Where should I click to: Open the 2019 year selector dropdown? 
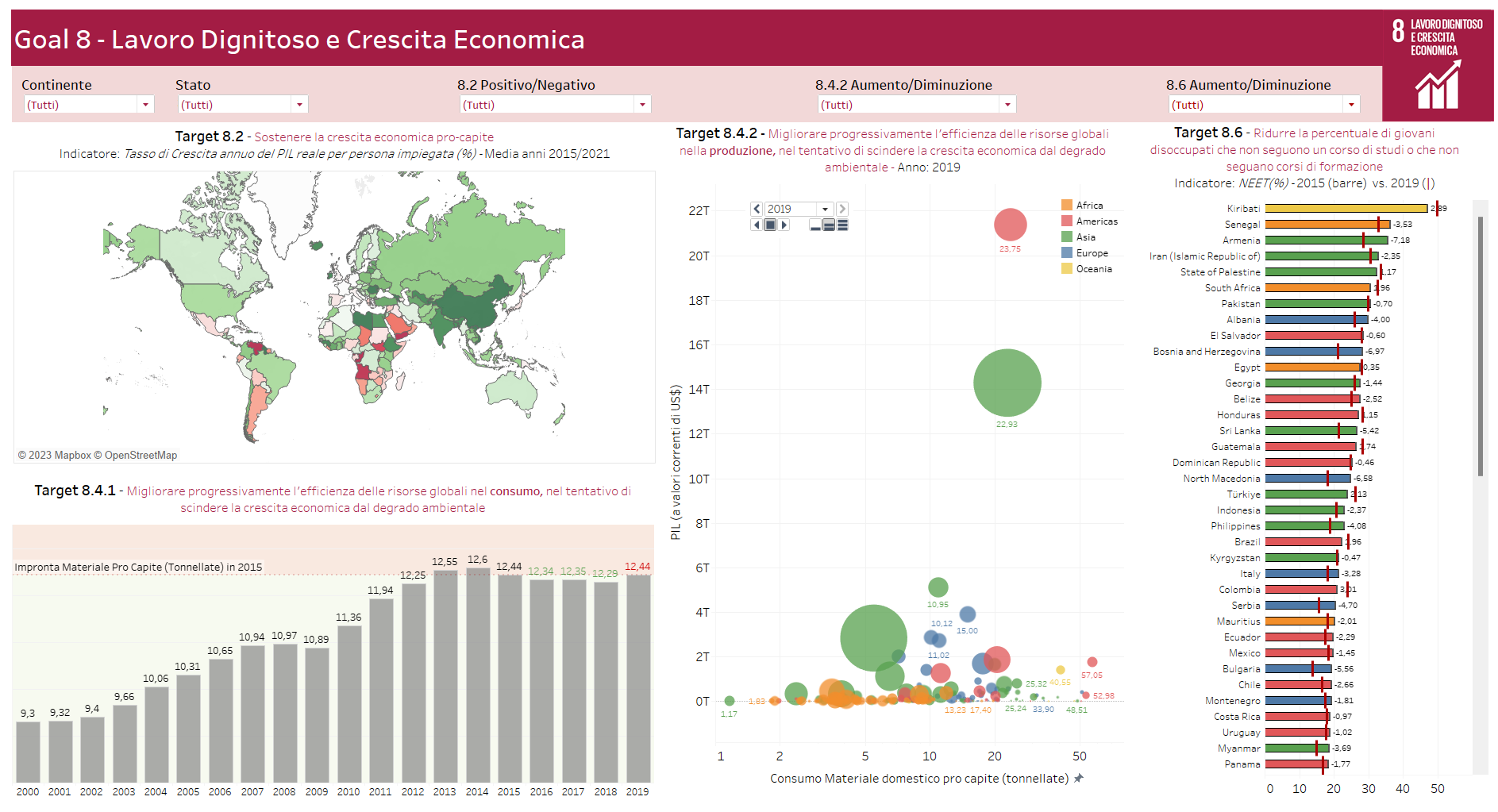(826, 209)
